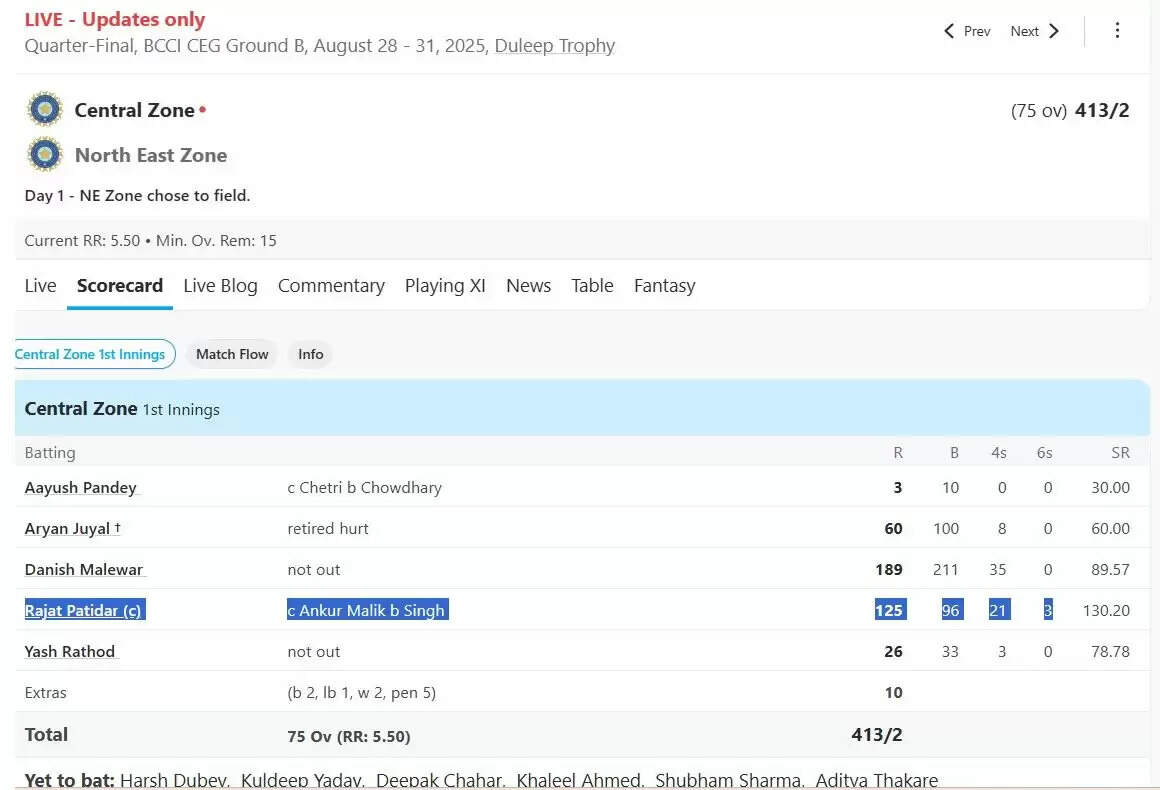Select the Scorecard tab
Image resolution: width=1160 pixels, height=790 pixels.
pos(120,286)
